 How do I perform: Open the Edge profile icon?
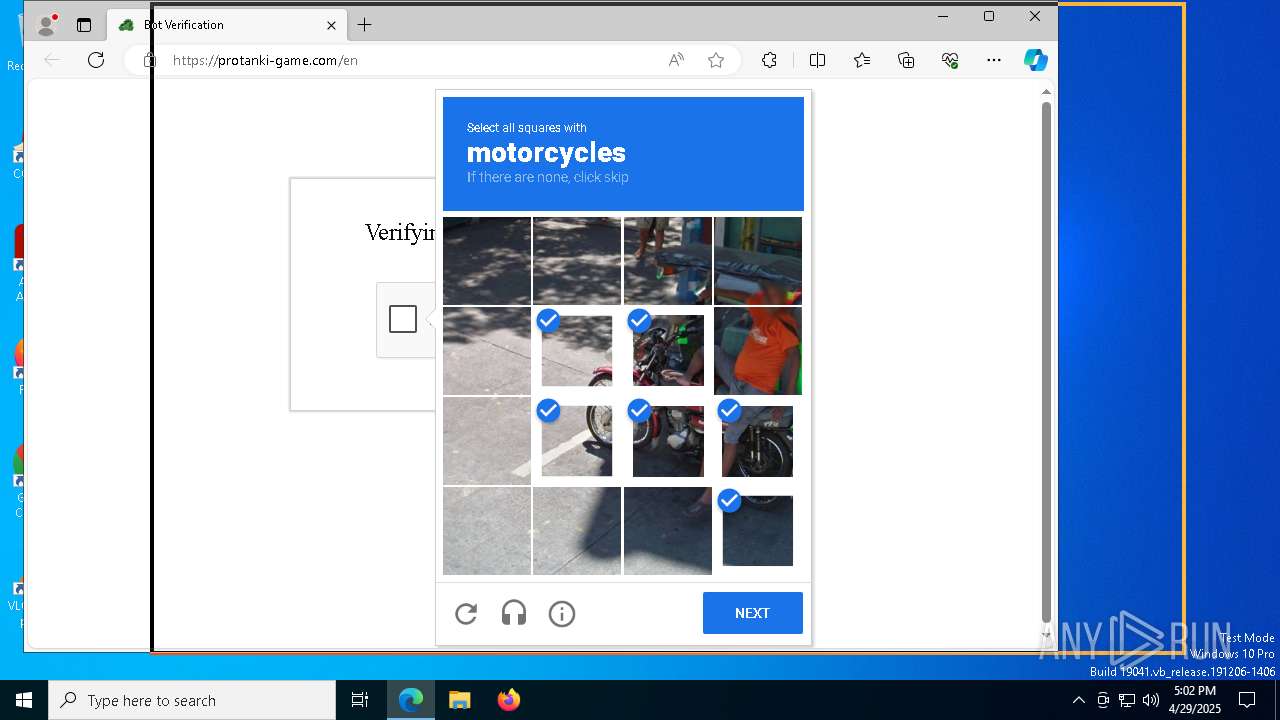point(46,25)
